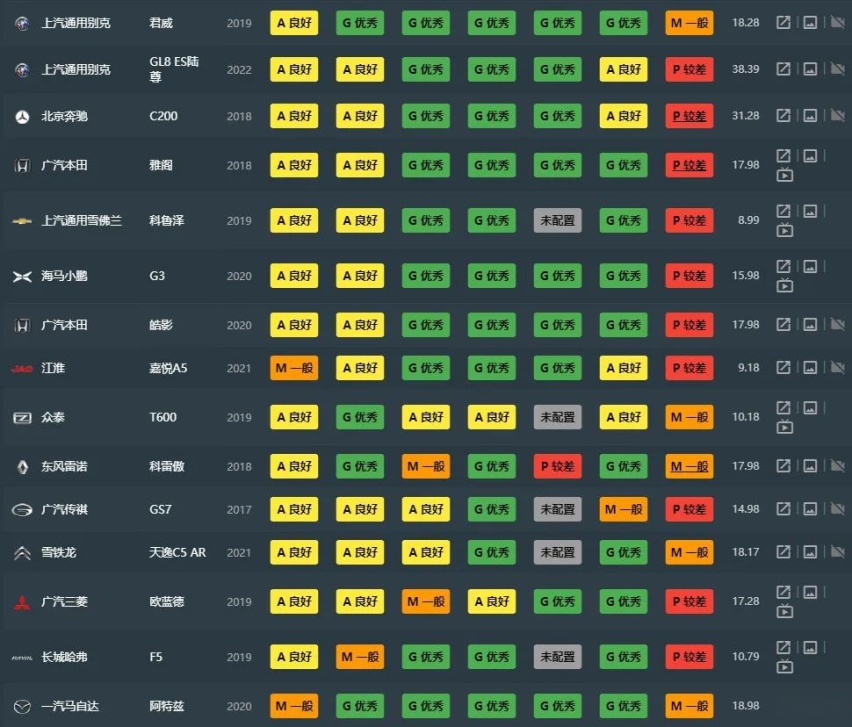Click the 未配置 badge in 科鲁泽 row
The width and height of the screenshot is (852, 727).
(x=557, y=221)
